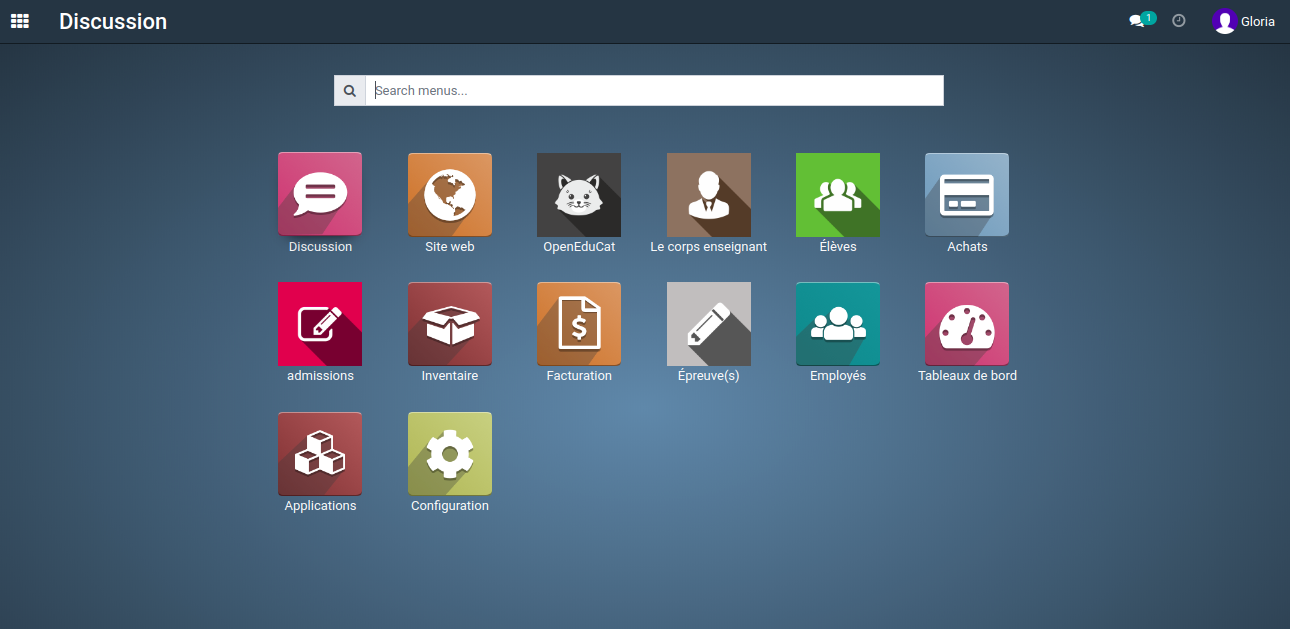Expand the Gloria user menu
The image size is (1290, 629).
pyautogui.click(x=1243, y=21)
